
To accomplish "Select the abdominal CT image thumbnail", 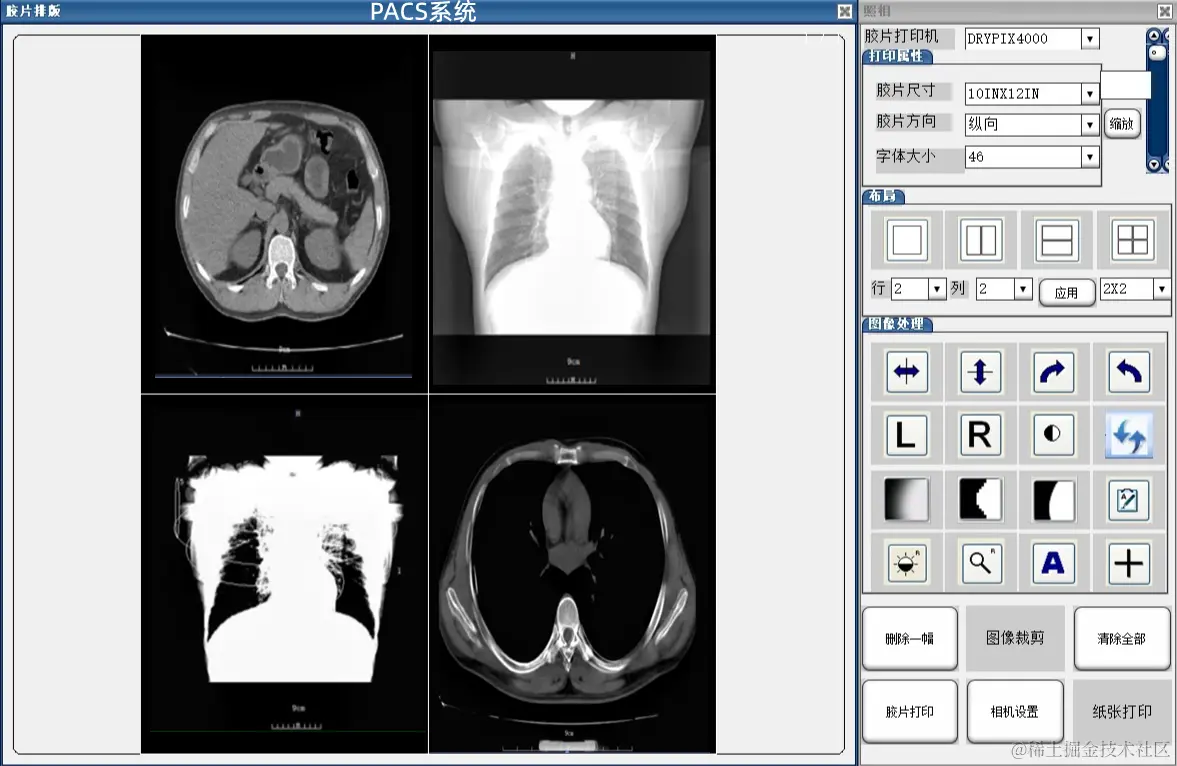I will (284, 214).
